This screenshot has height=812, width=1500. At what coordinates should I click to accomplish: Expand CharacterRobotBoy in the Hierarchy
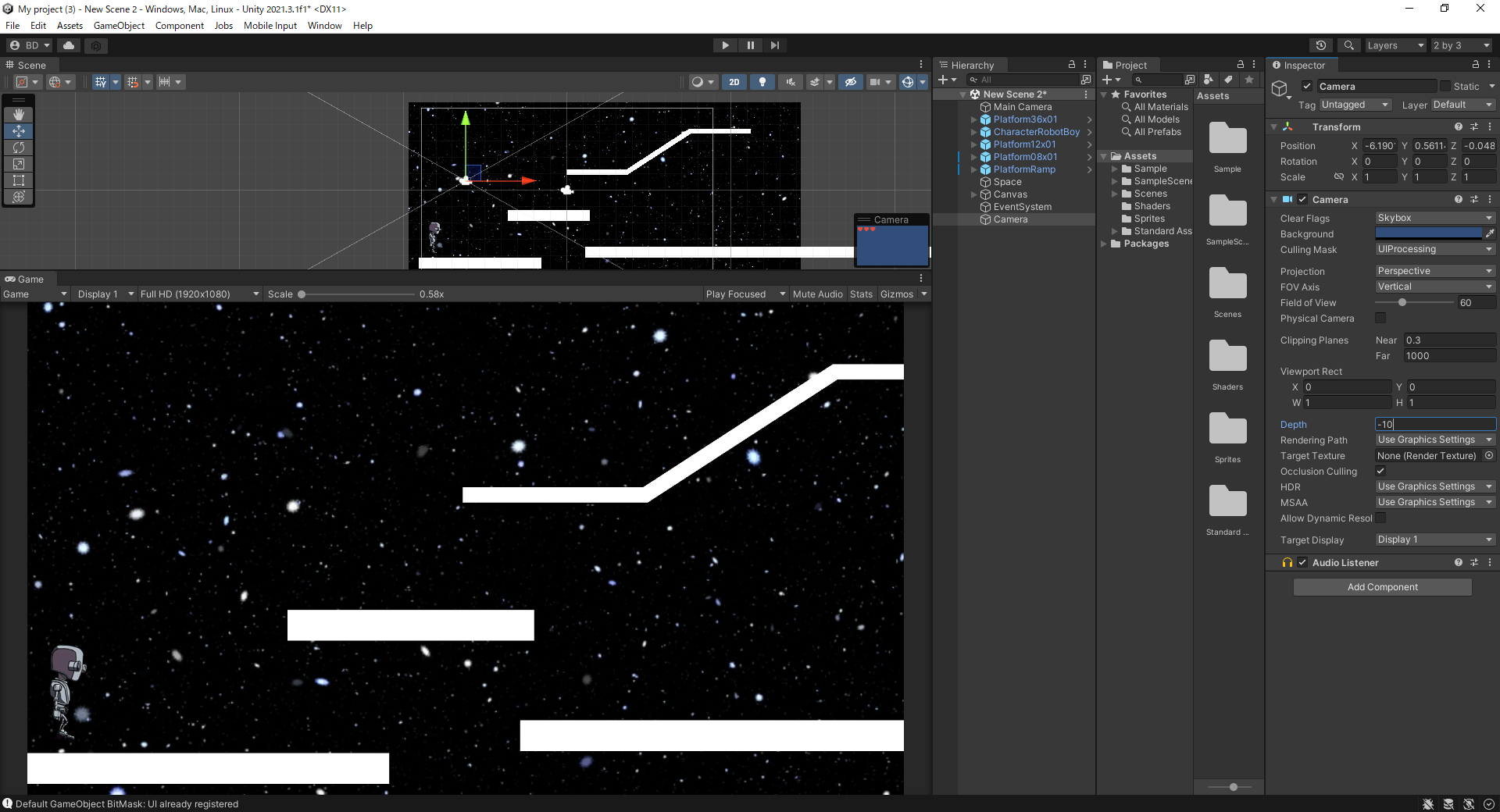point(973,131)
